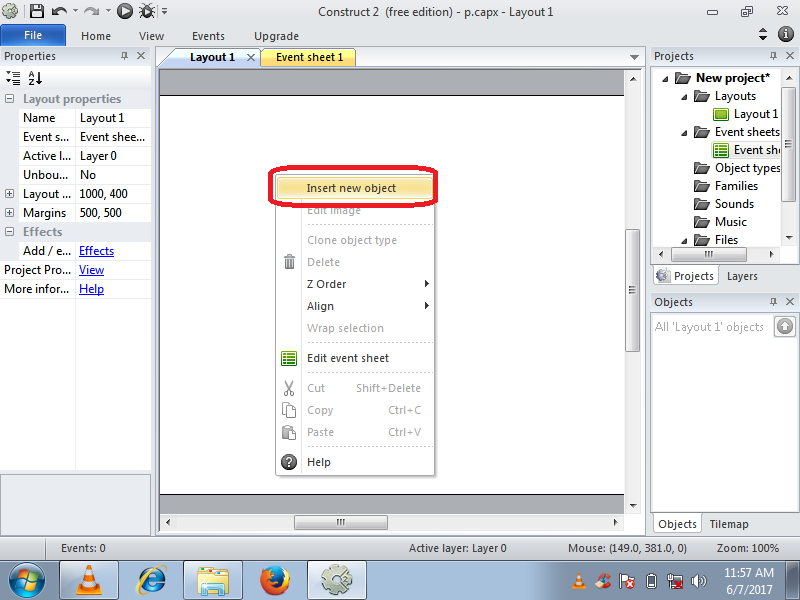
Task: Close the Properties panel
Action: [x=141, y=56]
